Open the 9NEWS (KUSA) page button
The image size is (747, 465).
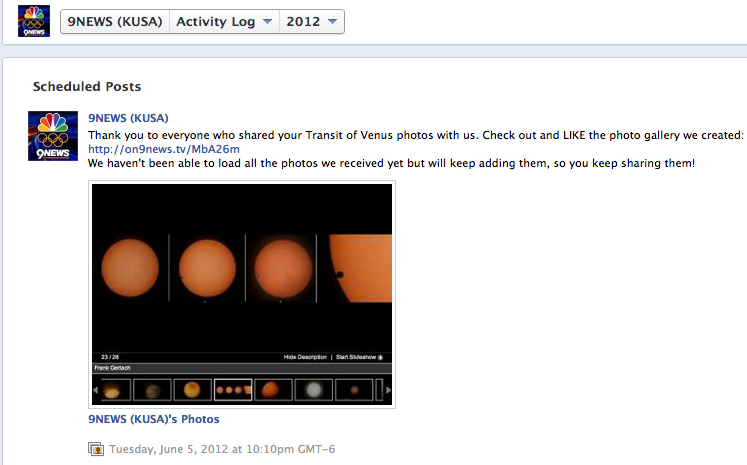(115, 21)
